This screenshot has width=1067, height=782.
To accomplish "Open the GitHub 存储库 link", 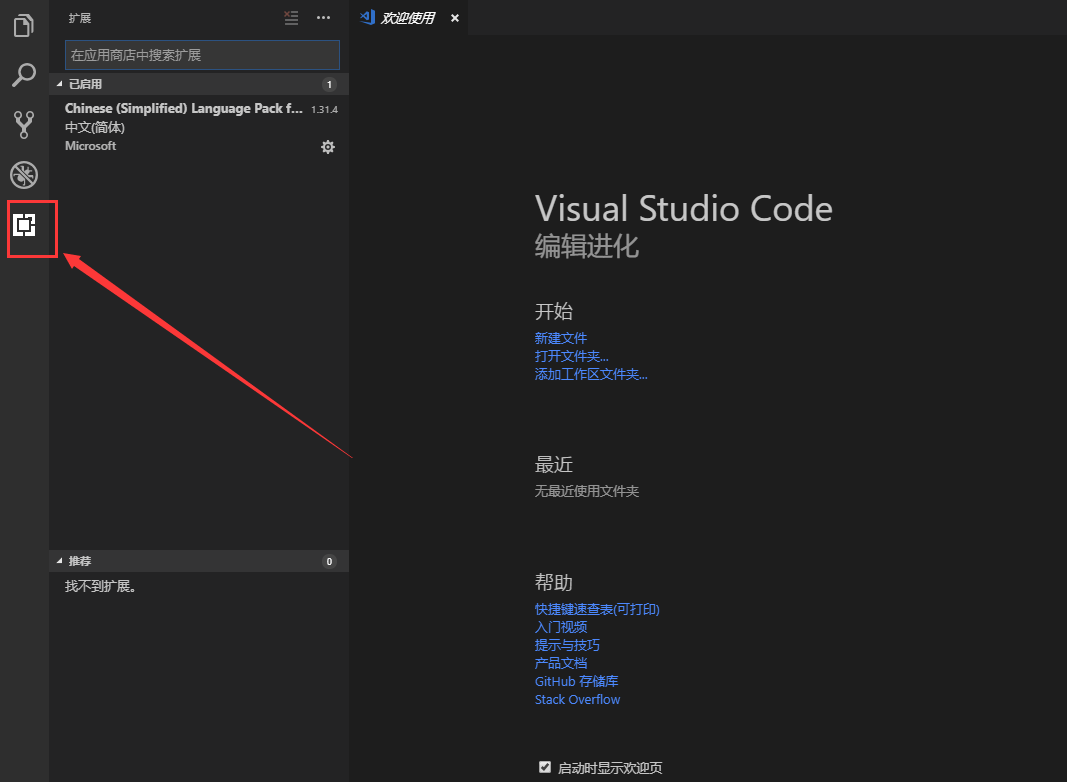I will click(x=576, y=681).
